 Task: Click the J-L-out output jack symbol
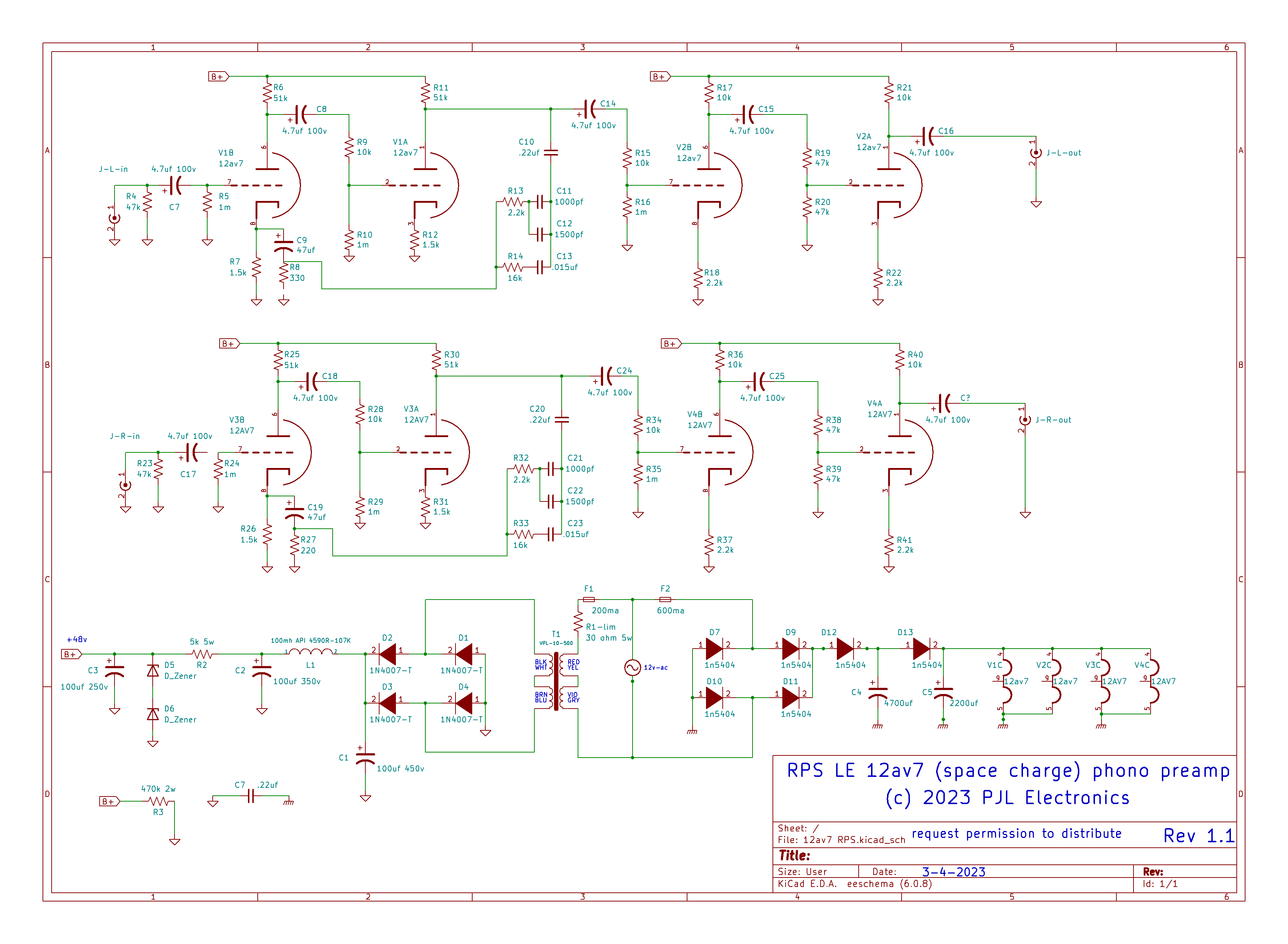click(x=1035, y=153)
